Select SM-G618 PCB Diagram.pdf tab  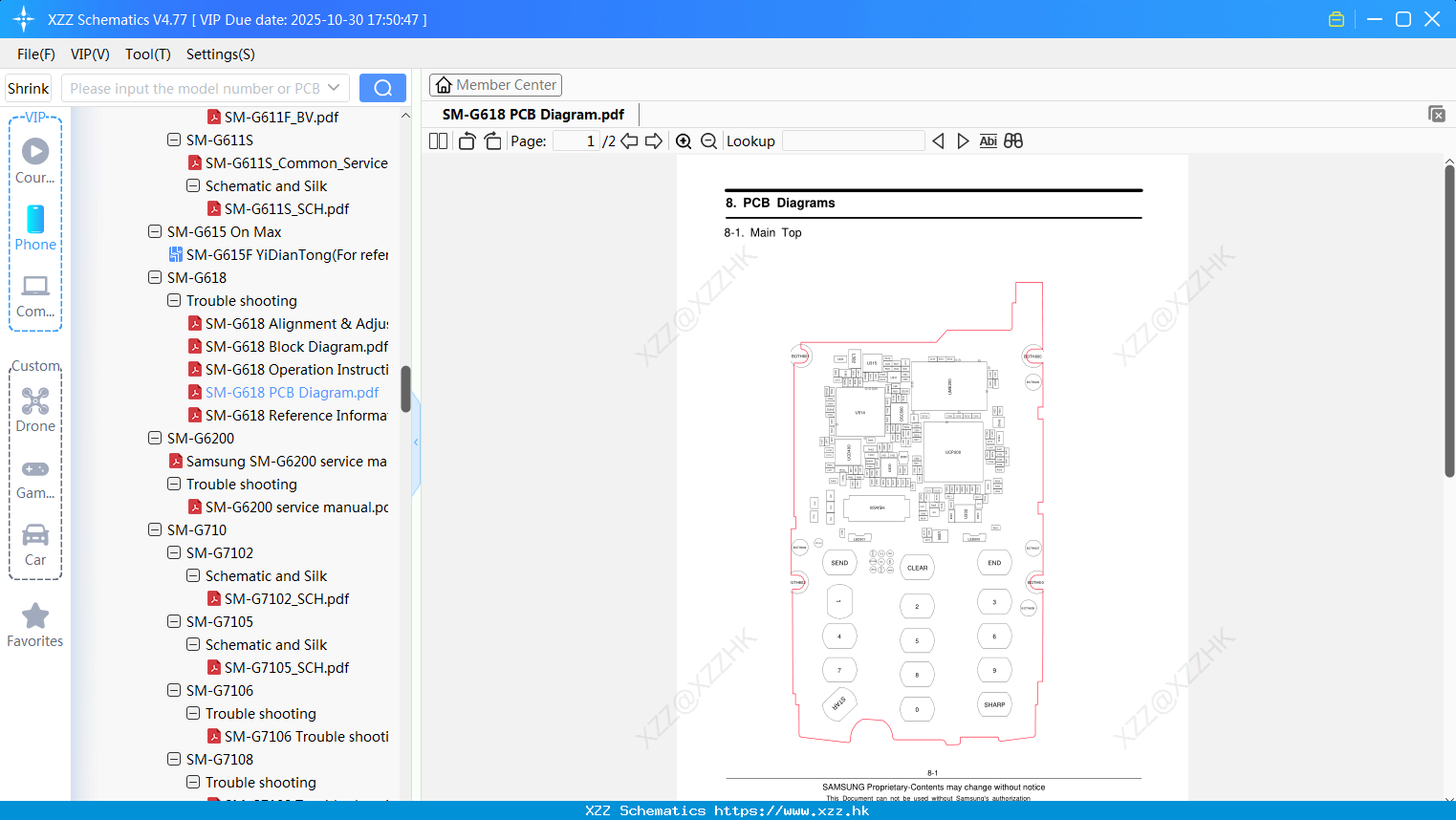[533, 115]
